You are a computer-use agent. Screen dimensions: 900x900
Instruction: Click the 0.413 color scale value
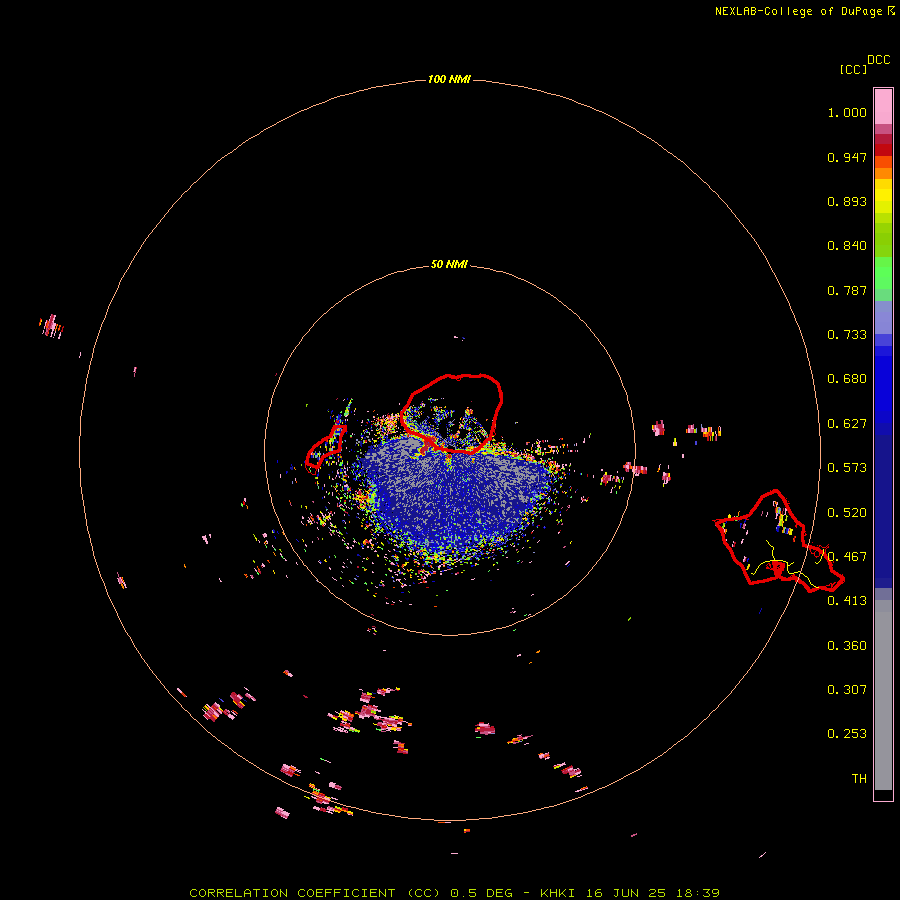pos(847,601)
